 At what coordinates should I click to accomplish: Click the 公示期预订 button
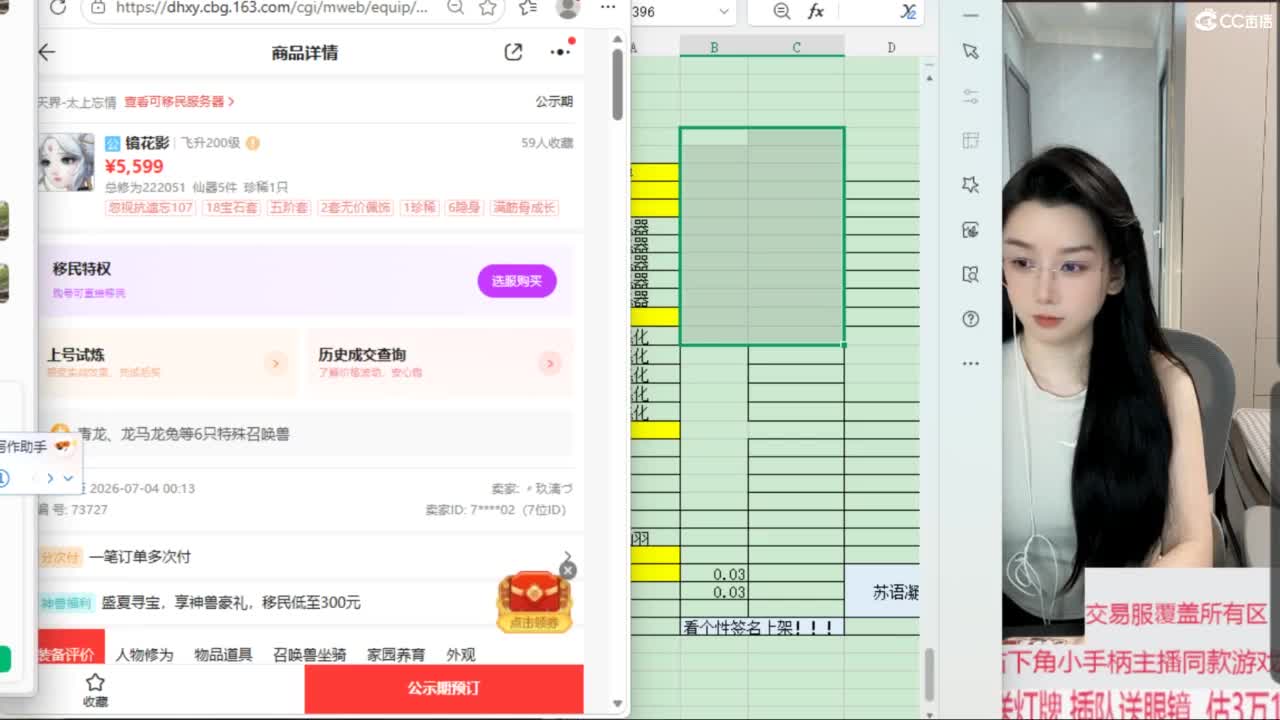click(443, 688)
